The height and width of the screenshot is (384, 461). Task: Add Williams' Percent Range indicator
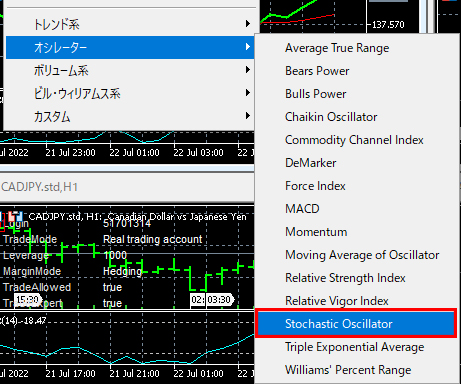(357, 370)
